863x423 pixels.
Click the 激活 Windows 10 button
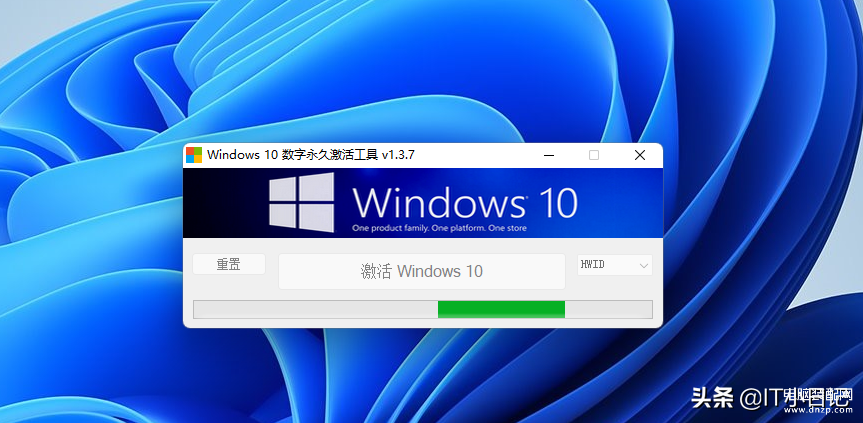(422, 271)
